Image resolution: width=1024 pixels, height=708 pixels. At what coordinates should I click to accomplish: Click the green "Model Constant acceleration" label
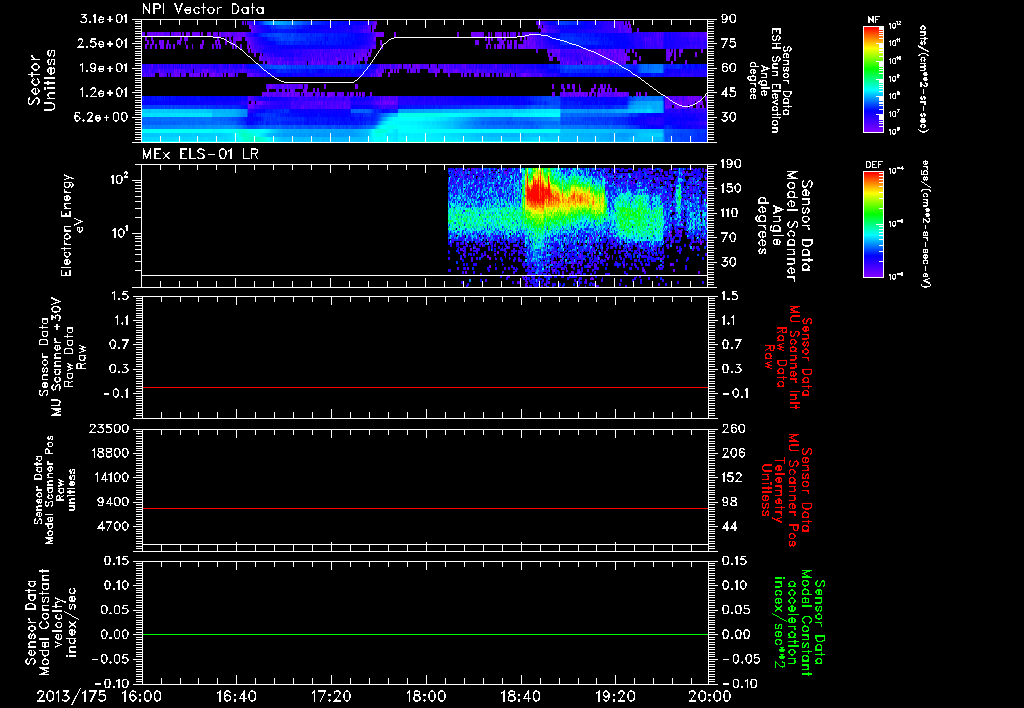798,623
